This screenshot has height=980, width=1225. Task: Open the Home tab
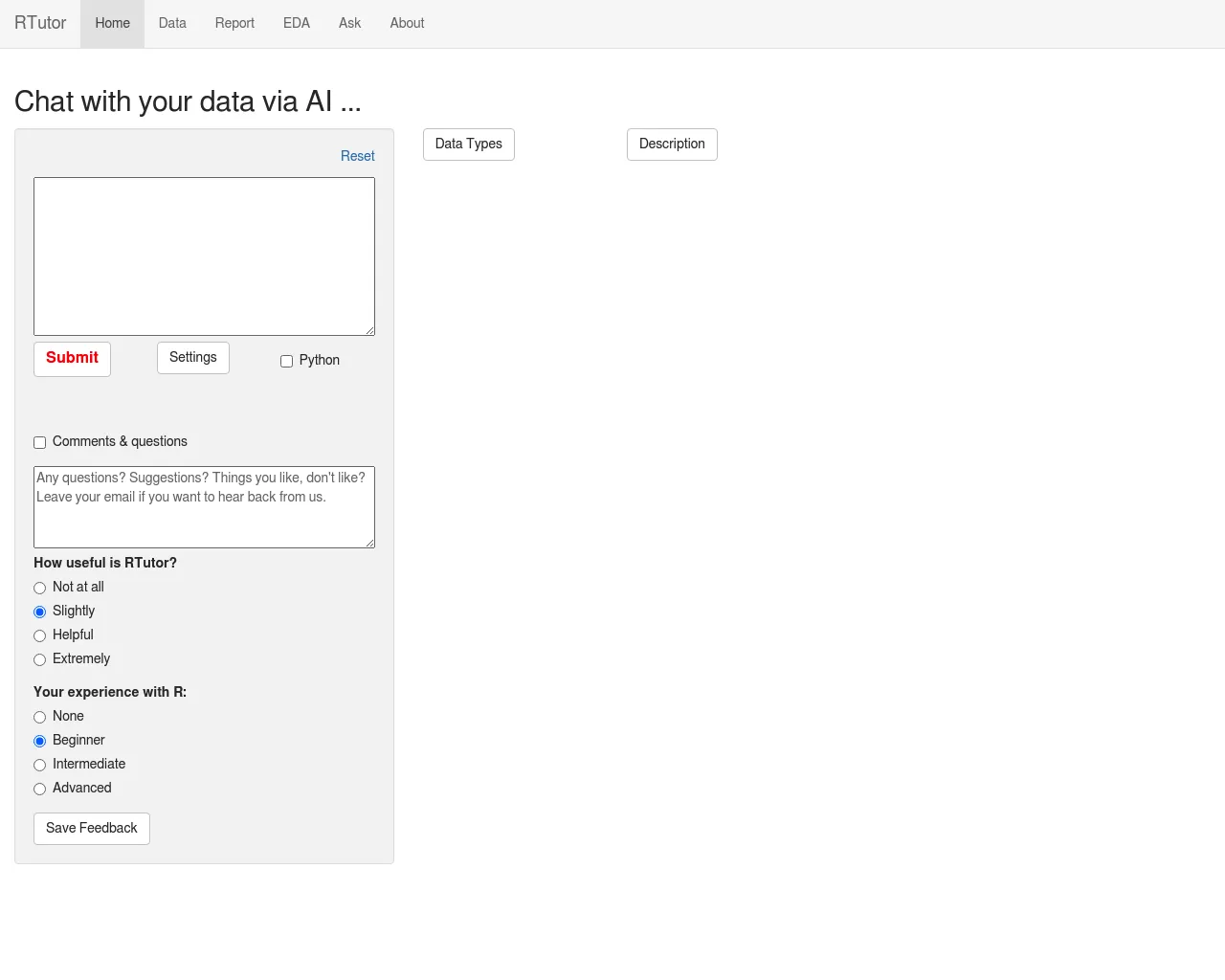[x=112, y=23]
